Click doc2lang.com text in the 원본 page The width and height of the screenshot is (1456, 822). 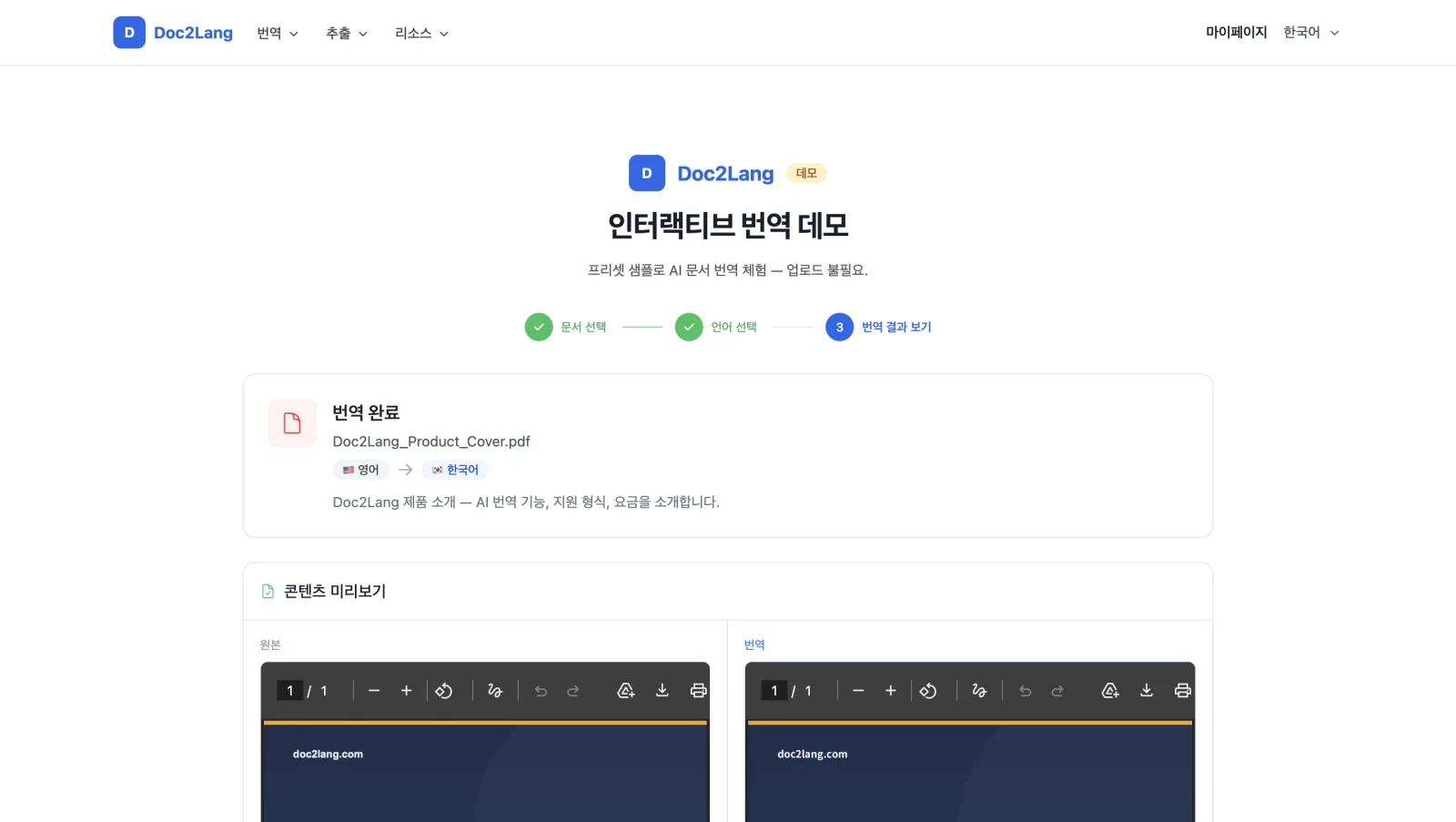coord(328,754)
